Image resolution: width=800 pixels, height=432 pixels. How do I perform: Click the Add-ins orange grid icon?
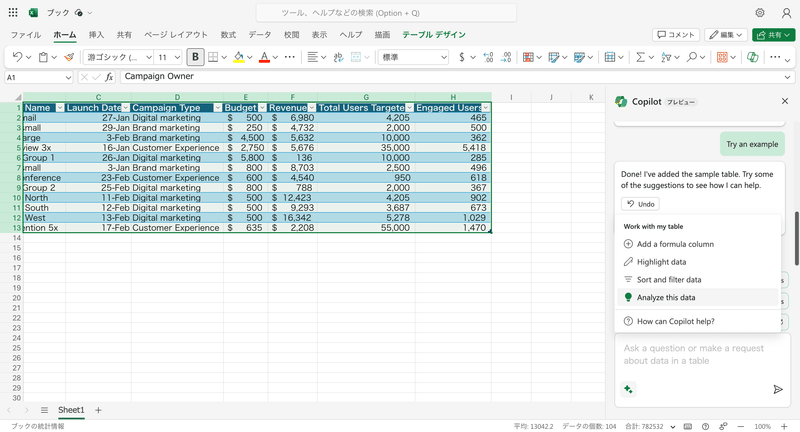pyautogui.click(x=722, y=57)
